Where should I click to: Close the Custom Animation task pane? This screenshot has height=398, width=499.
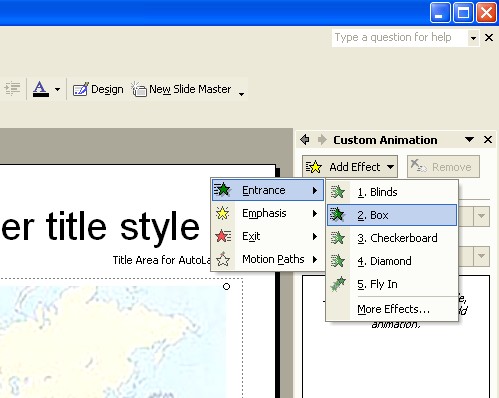click(488, 139)
